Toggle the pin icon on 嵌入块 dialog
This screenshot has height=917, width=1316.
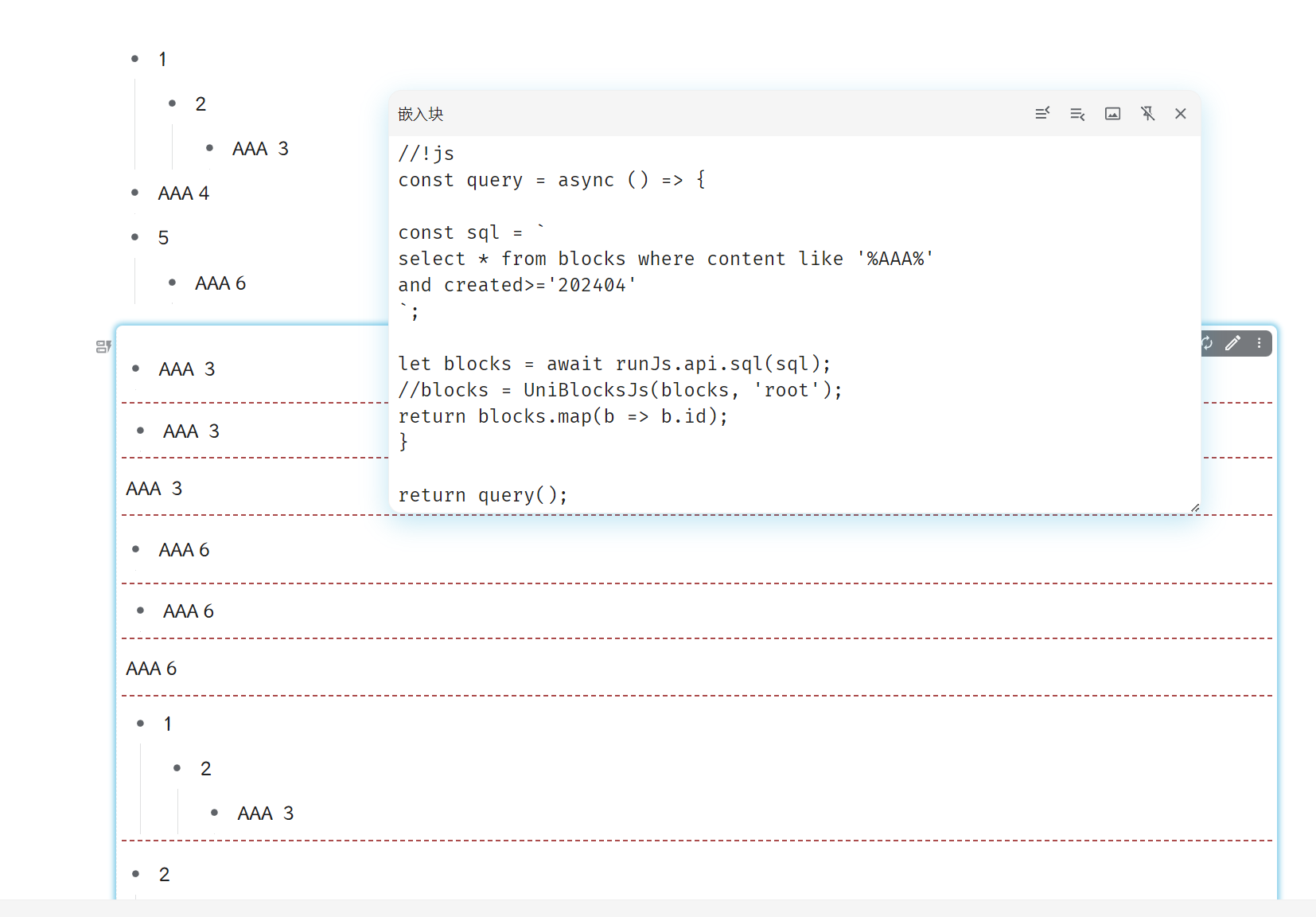pyautogui.click(x=1147, y=114)
